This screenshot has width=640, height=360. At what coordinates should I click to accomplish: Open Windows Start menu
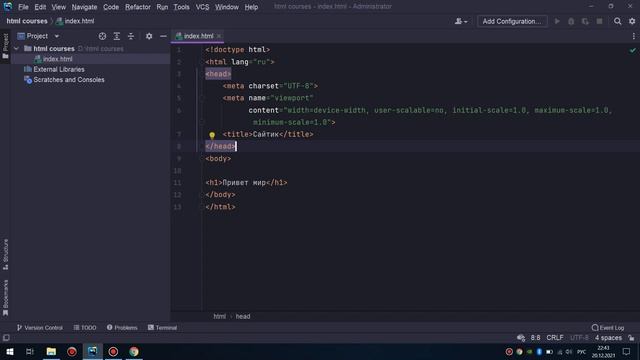[9, 351]
